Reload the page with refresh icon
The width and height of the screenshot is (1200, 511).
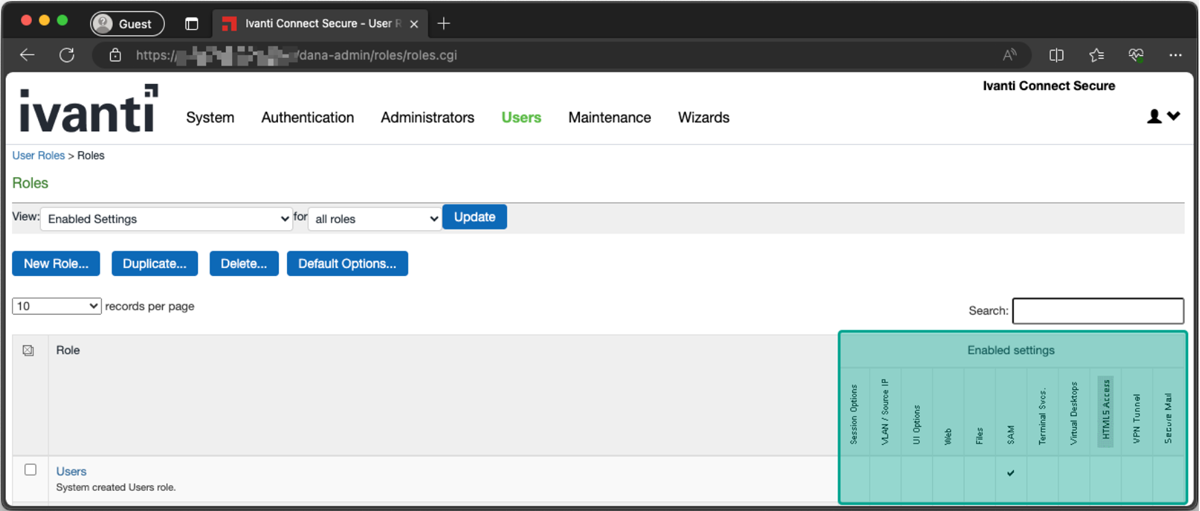coord(67,55)
